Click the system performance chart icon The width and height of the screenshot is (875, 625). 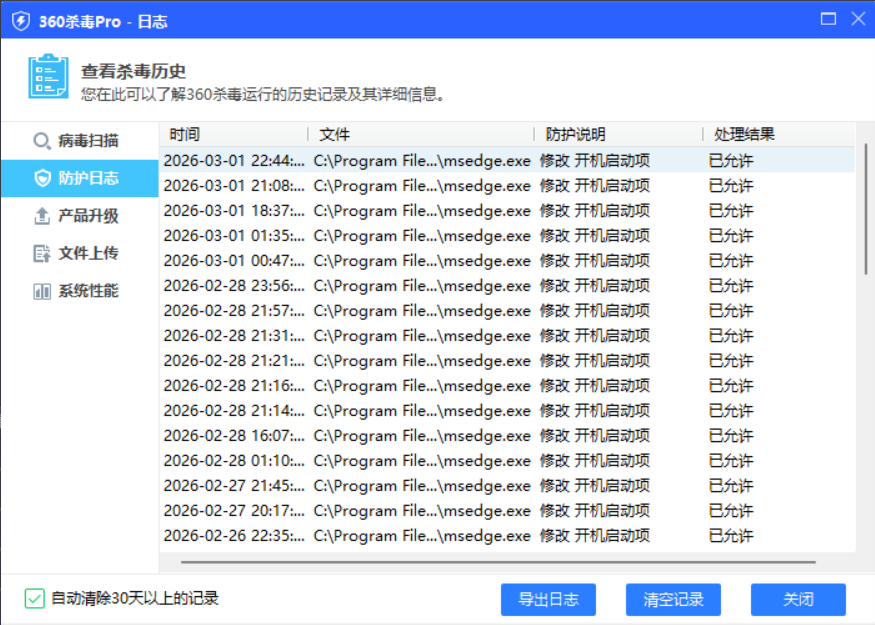(42, 291)
